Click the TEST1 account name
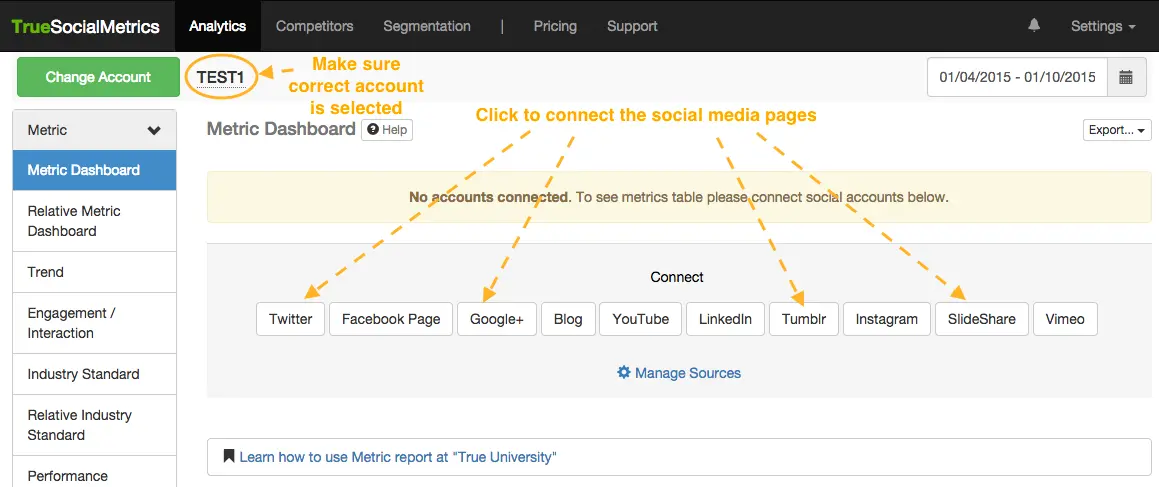This screenshot has width=1159, height=487. (221, 77)
